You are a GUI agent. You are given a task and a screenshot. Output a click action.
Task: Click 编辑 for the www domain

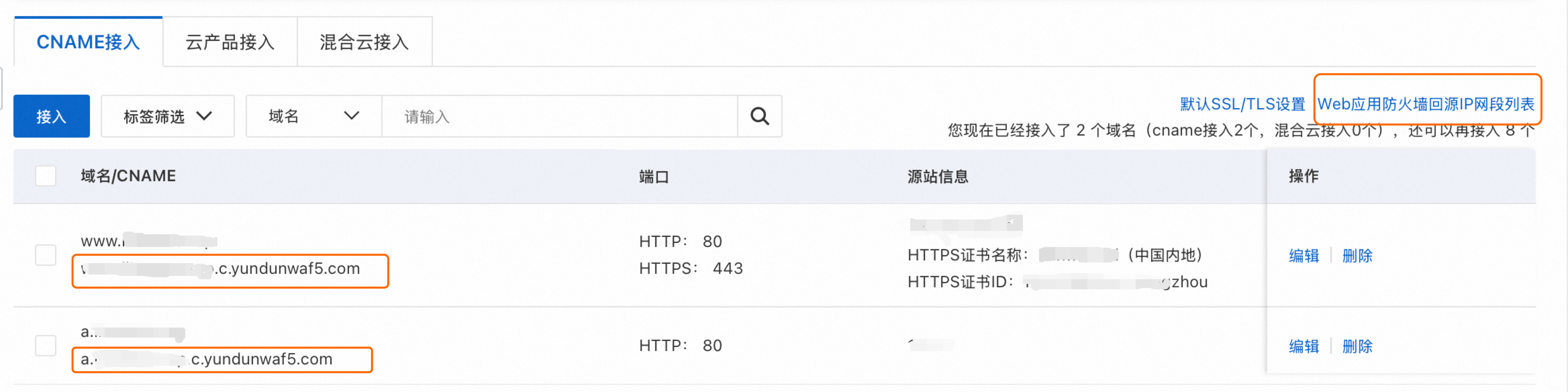click(x=1304, y=256)
